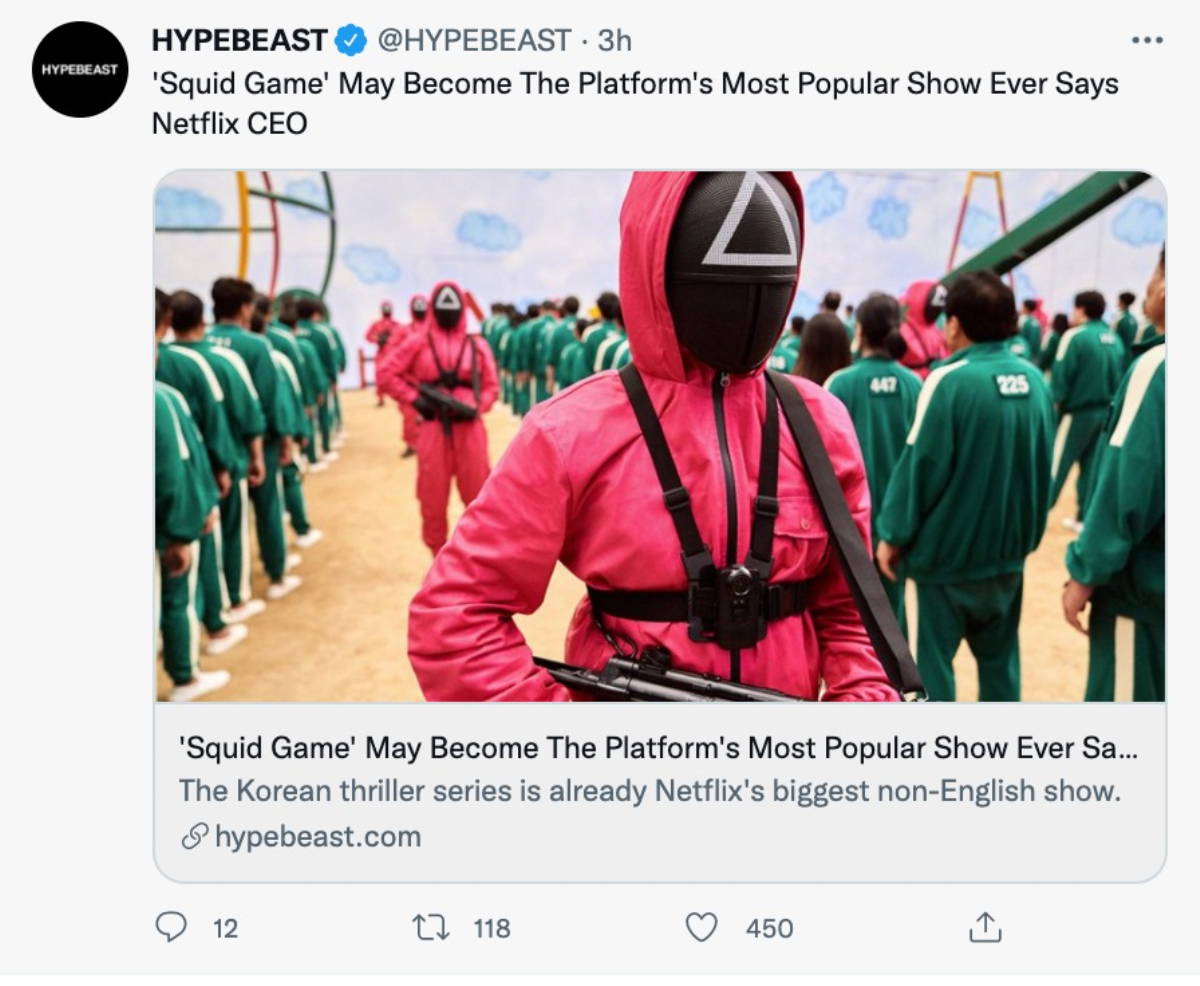Viewport: 1200px width, 986px height.
Task: Click the link chain icon beside hypebeast.com
Action: pyautogui.click(x=194, y=837)
